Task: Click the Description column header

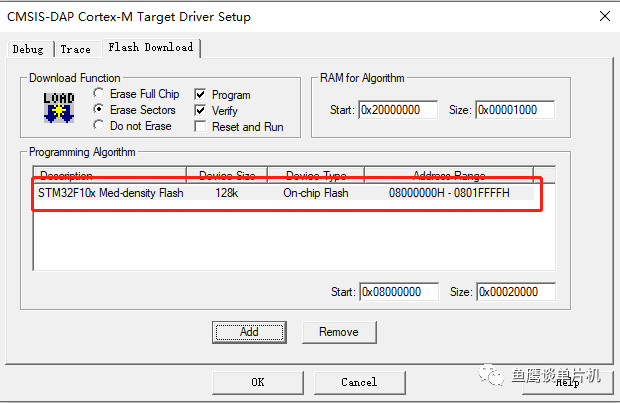Action: click(x=110, y=175)
